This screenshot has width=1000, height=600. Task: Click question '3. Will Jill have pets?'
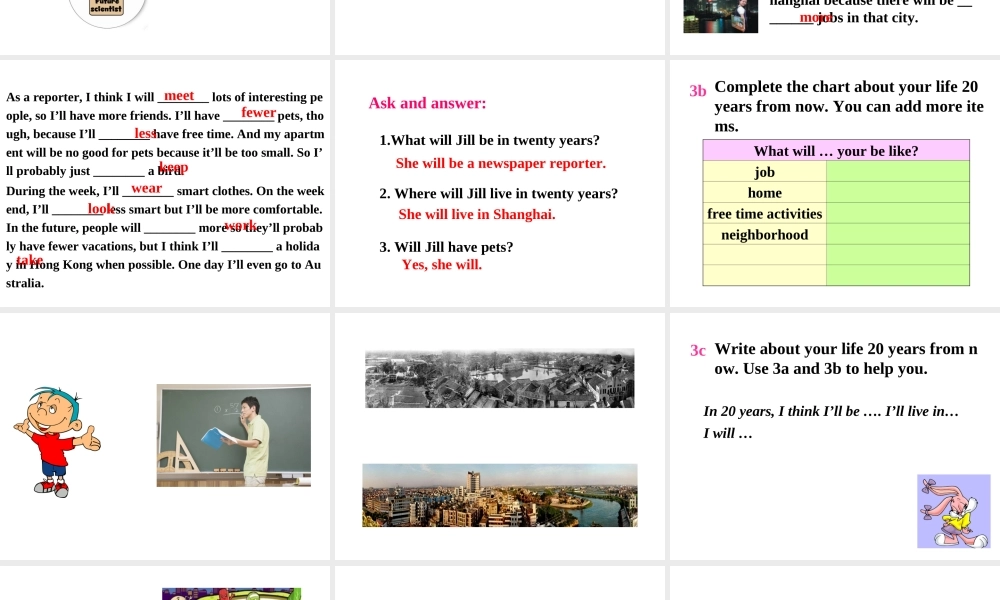pos(446,247)
